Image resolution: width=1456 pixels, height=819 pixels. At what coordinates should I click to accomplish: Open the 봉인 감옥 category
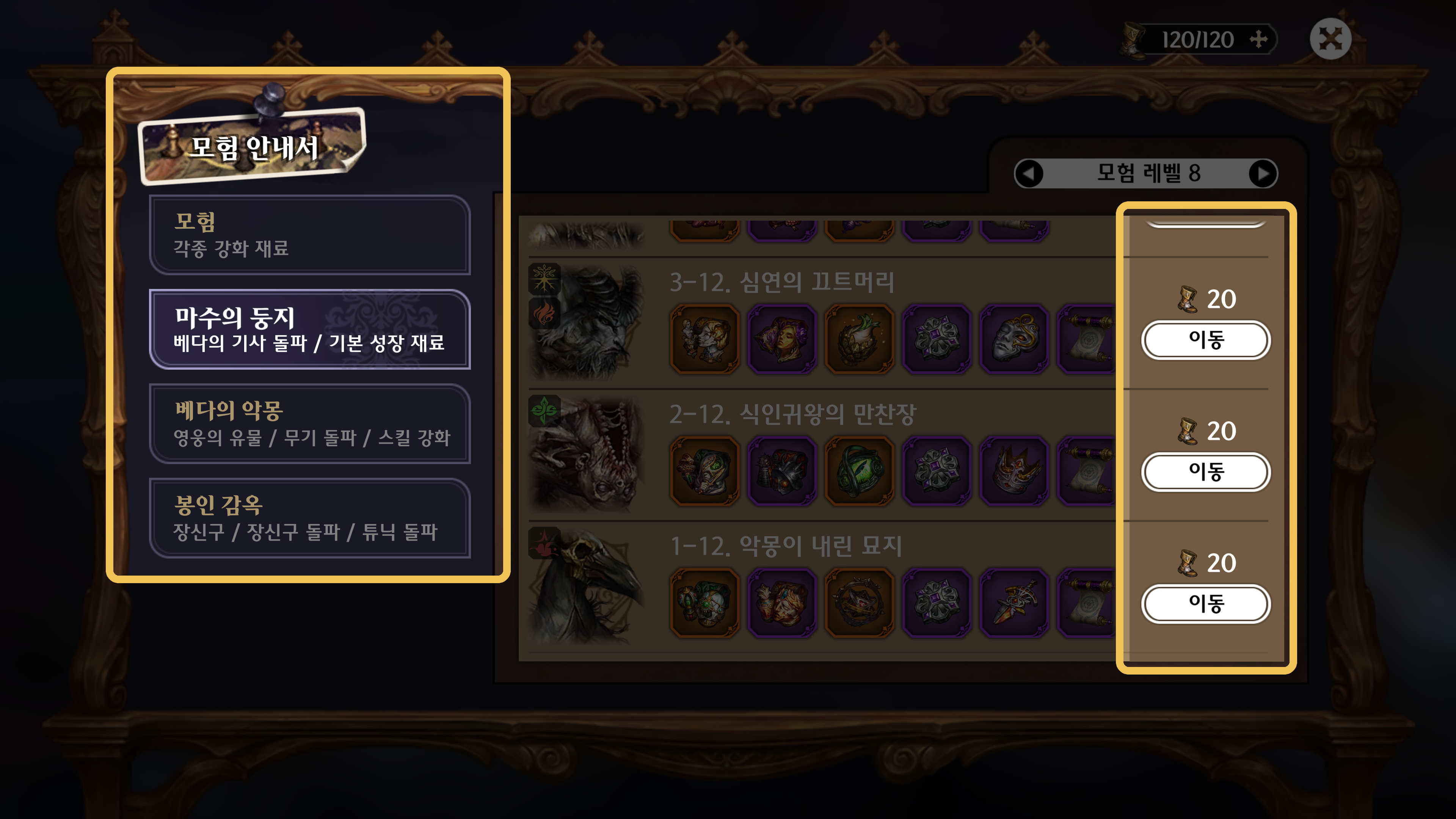coord(310,518)
